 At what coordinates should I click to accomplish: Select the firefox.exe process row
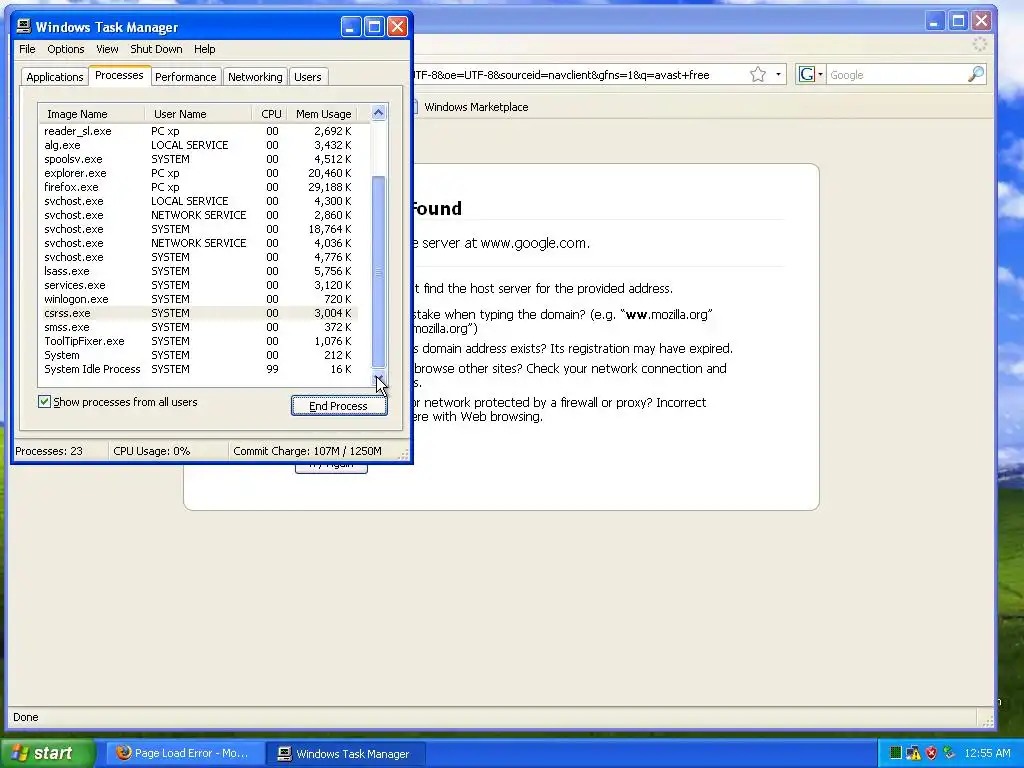(198, 187)
